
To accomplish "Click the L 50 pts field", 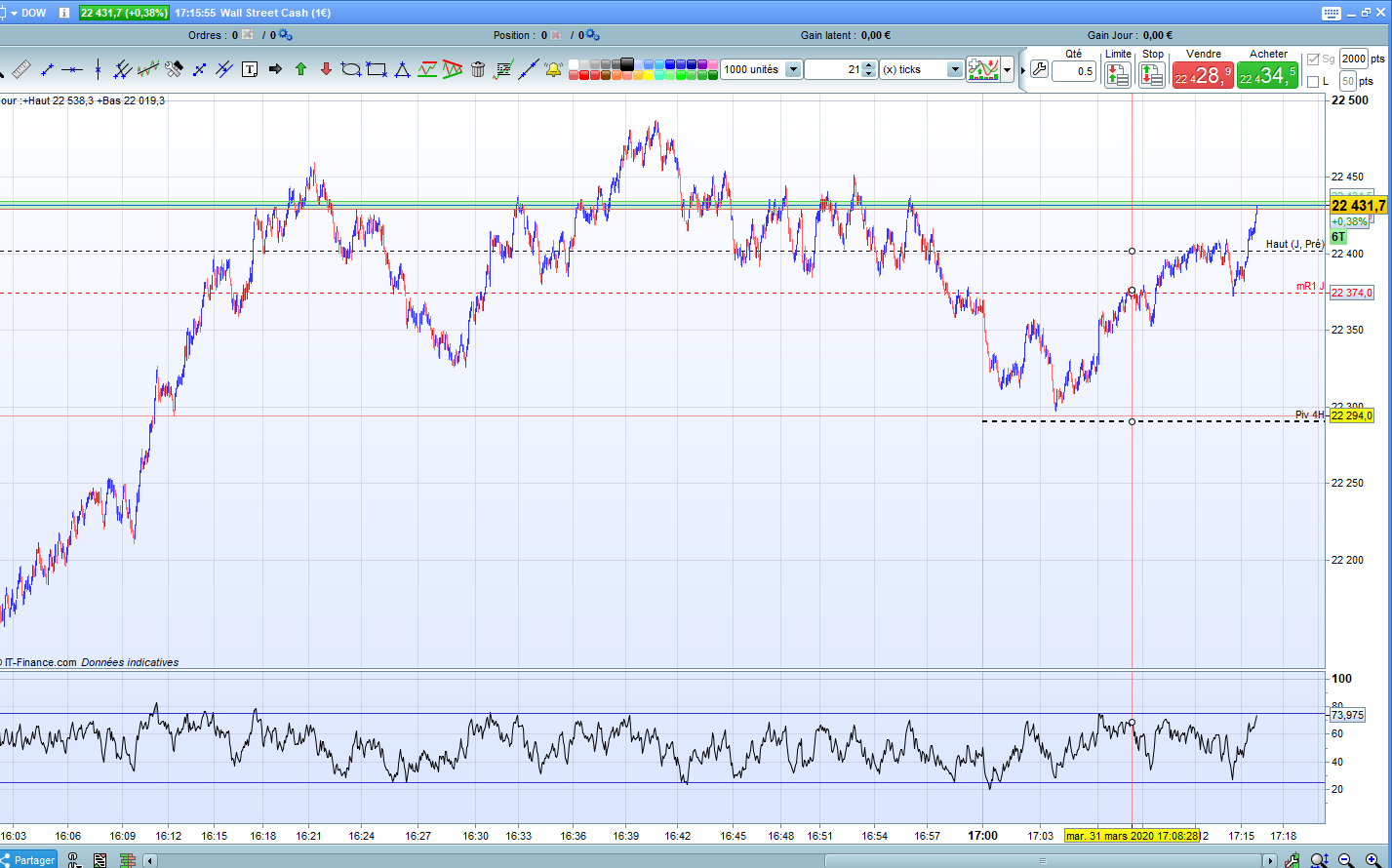I will pos(1348,81).
